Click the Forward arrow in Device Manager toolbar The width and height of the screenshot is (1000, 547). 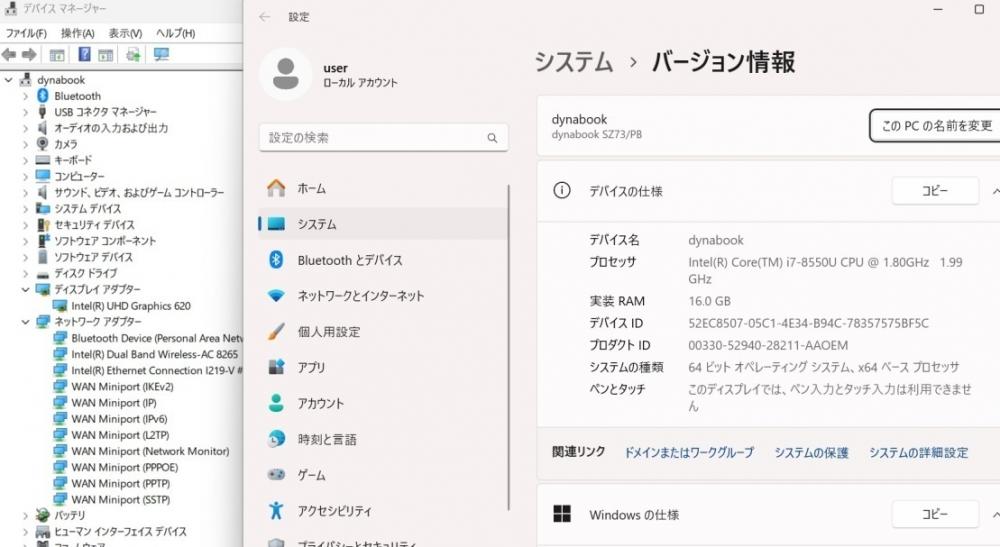click(x=29, y=55)
